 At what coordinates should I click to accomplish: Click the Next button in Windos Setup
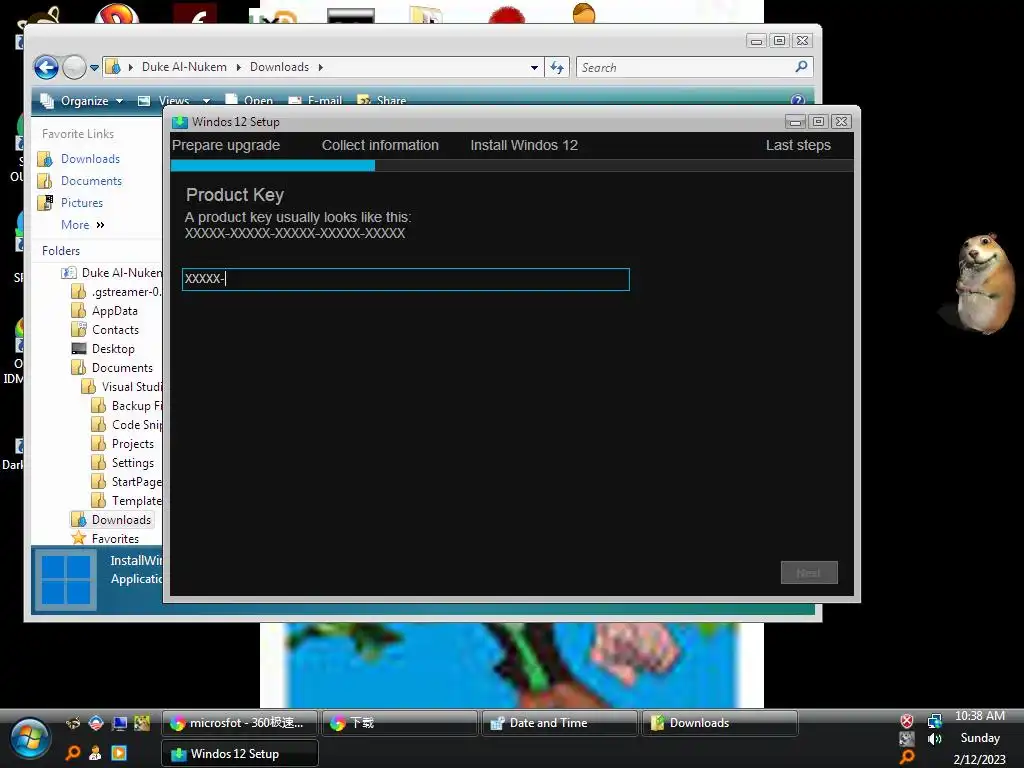[x=809, y=573]
